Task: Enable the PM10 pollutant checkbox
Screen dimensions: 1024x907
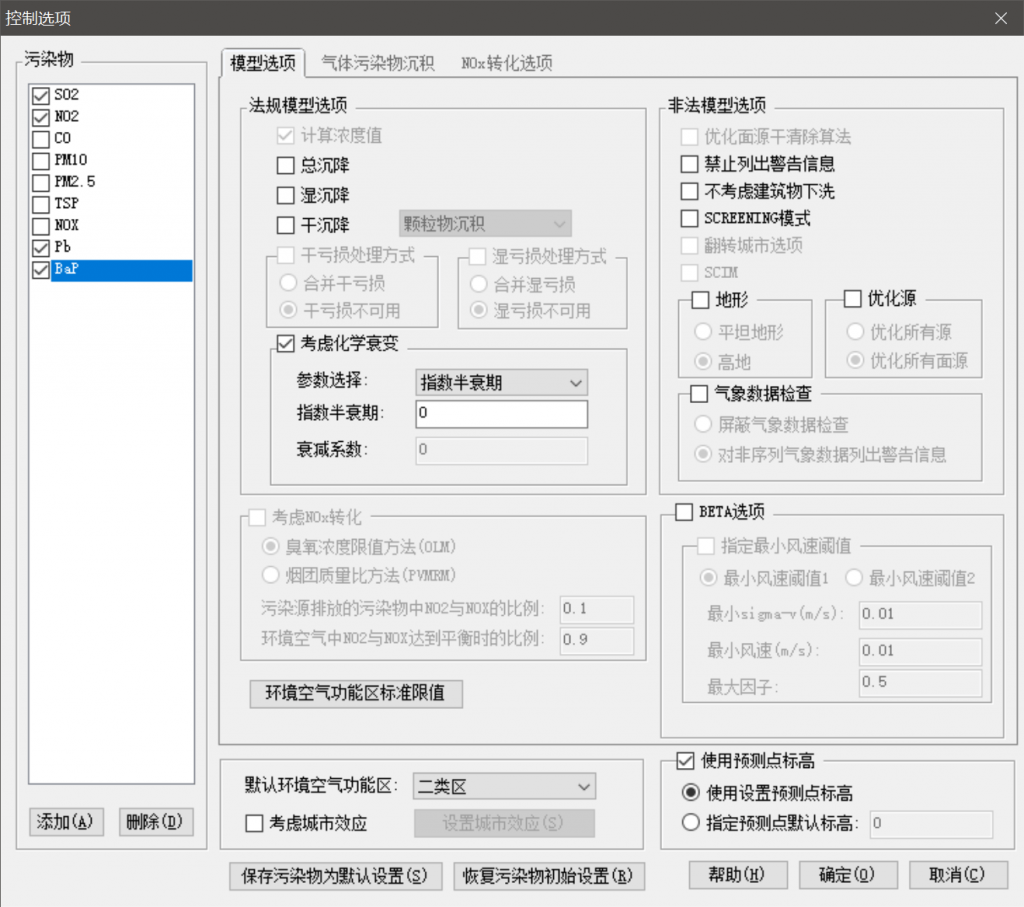Action: tap(40, 161)
